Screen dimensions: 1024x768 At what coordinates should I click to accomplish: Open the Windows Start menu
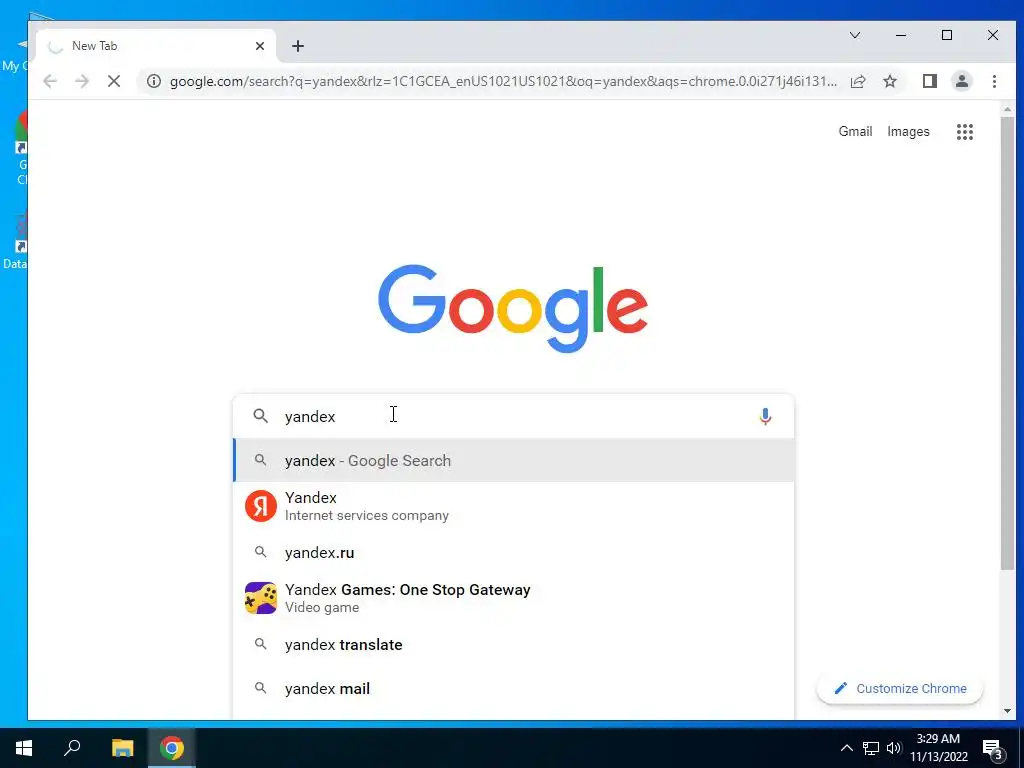[x=24, y=748]
